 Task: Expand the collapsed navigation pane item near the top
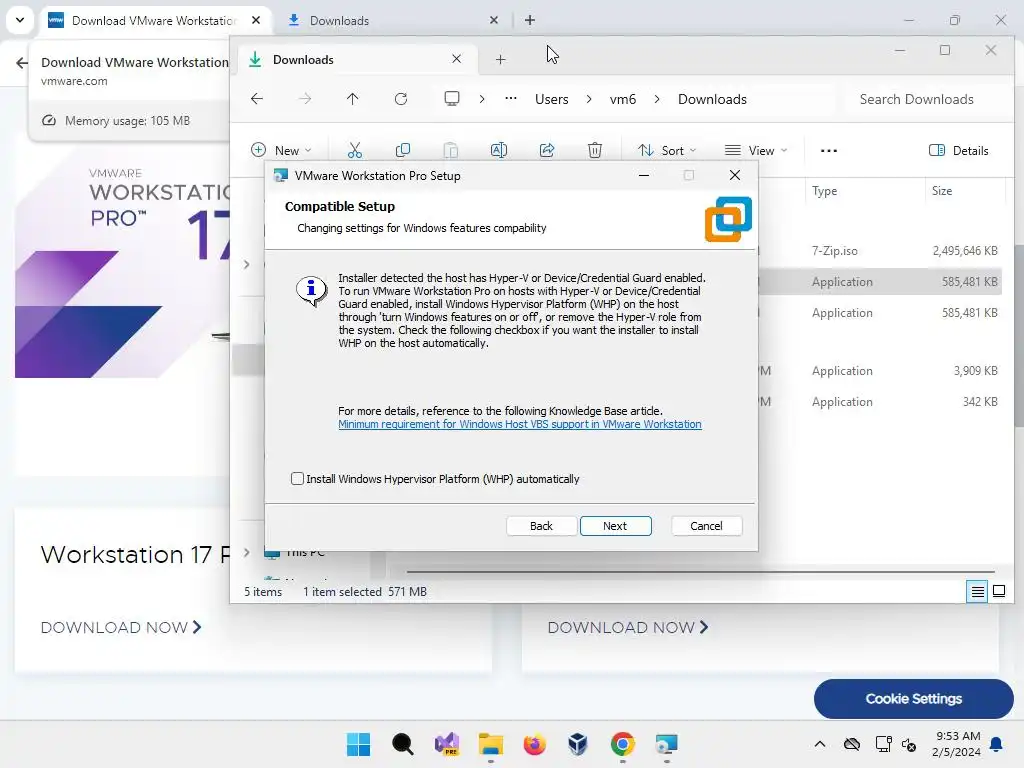[x=246, y=264]
